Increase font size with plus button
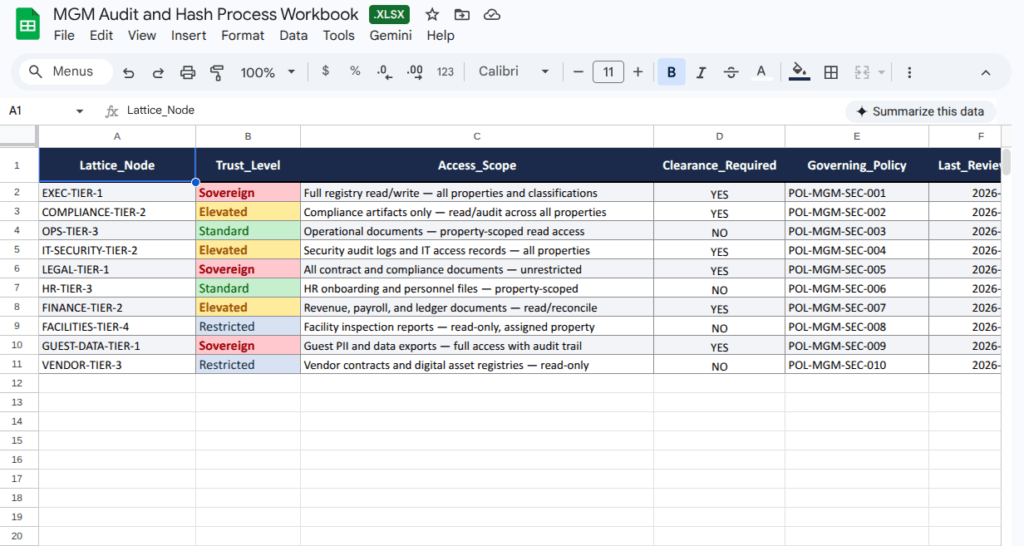Viewport: 1024px width, 546px height. tap(638, 72)
